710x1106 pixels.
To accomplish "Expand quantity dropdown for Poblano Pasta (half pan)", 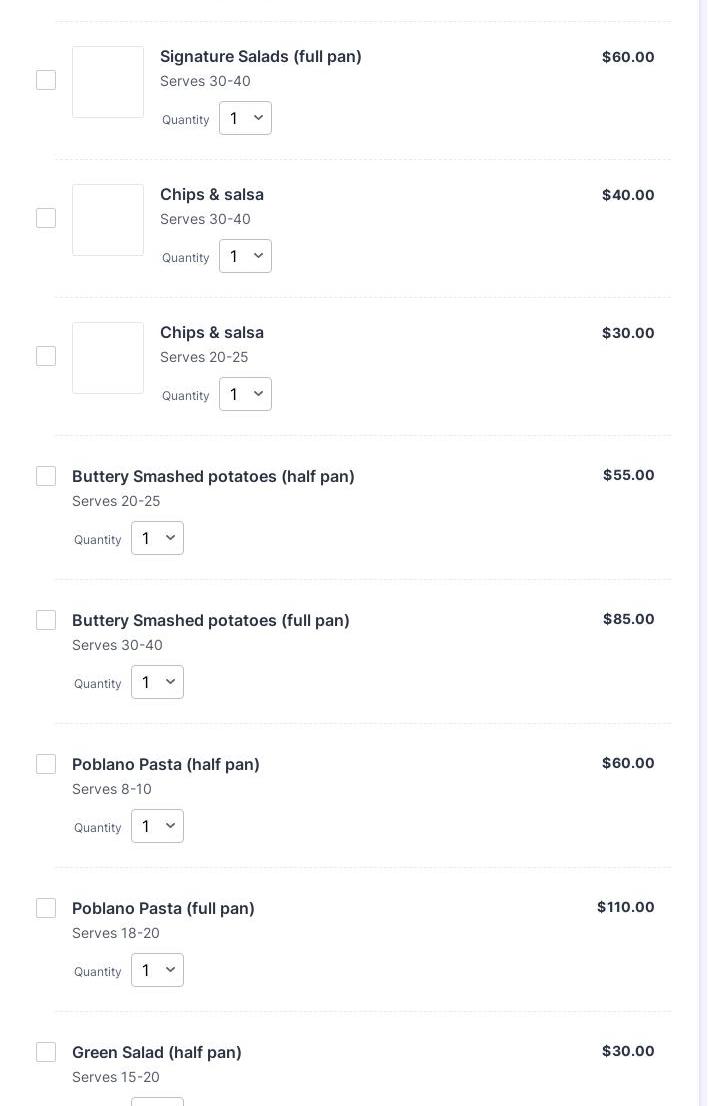I will point(157,826).
